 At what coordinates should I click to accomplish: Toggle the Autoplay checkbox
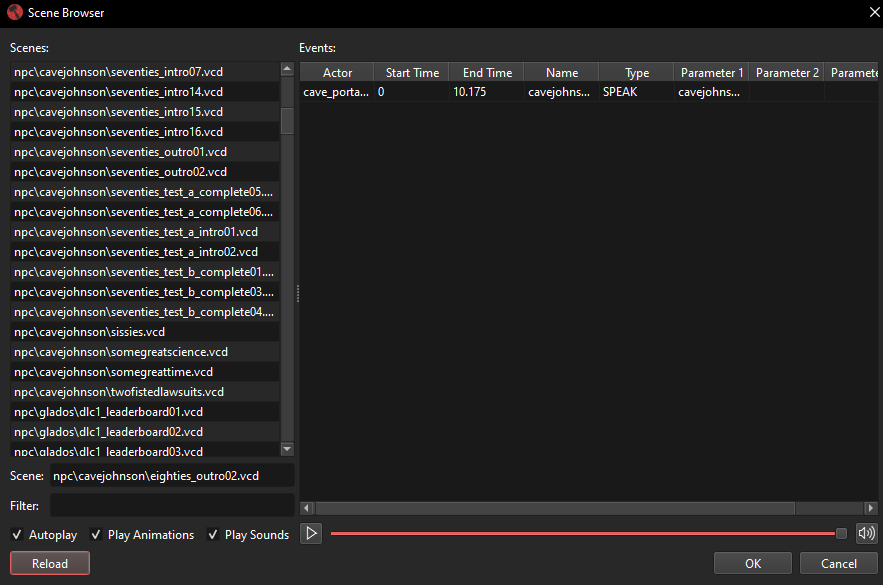coord(18,535)
